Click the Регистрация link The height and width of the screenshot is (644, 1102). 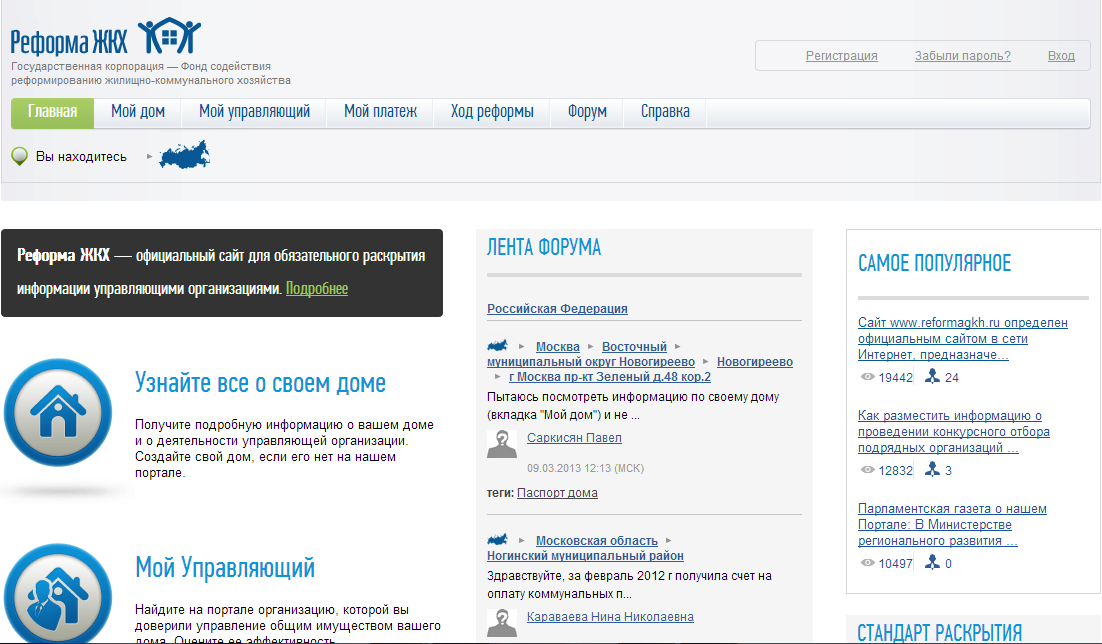841,56
